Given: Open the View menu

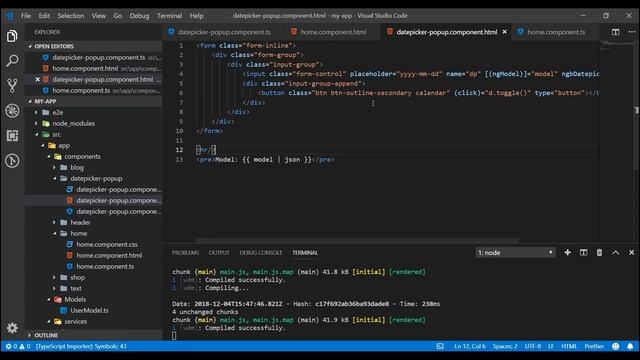Looking at the screenshot, I should click(98, 16).
